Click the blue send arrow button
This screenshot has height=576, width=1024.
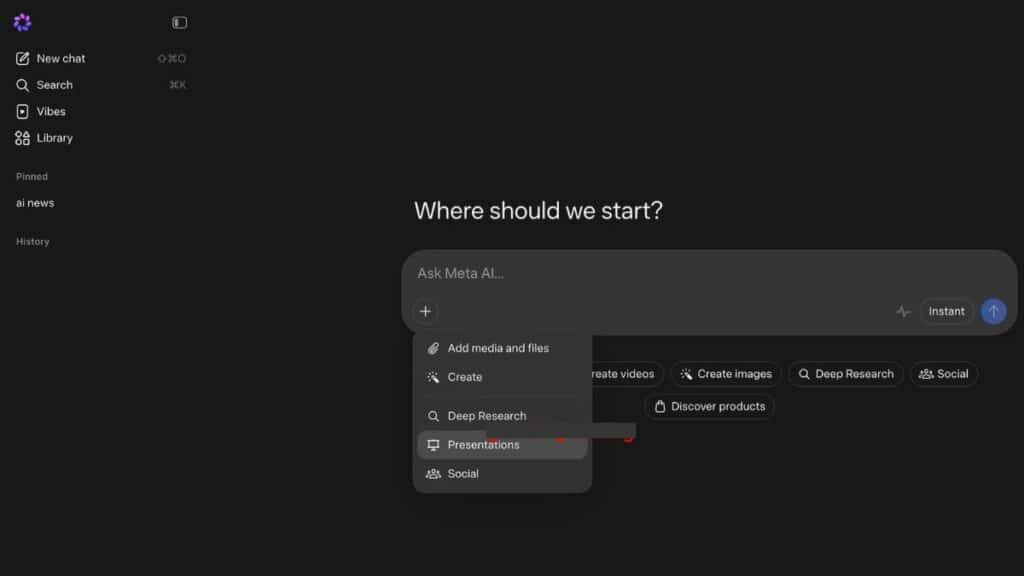click(993, 312)
